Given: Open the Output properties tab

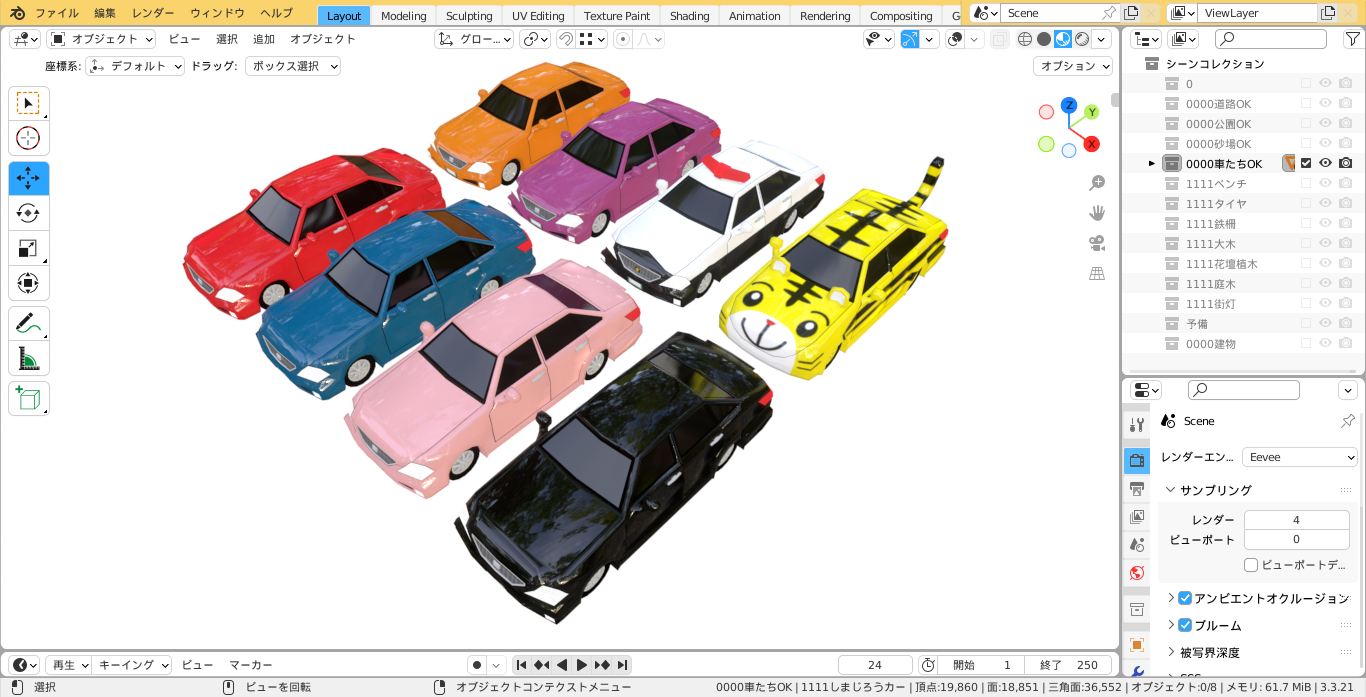Looking at the screenshot, I should point(1137,489).
